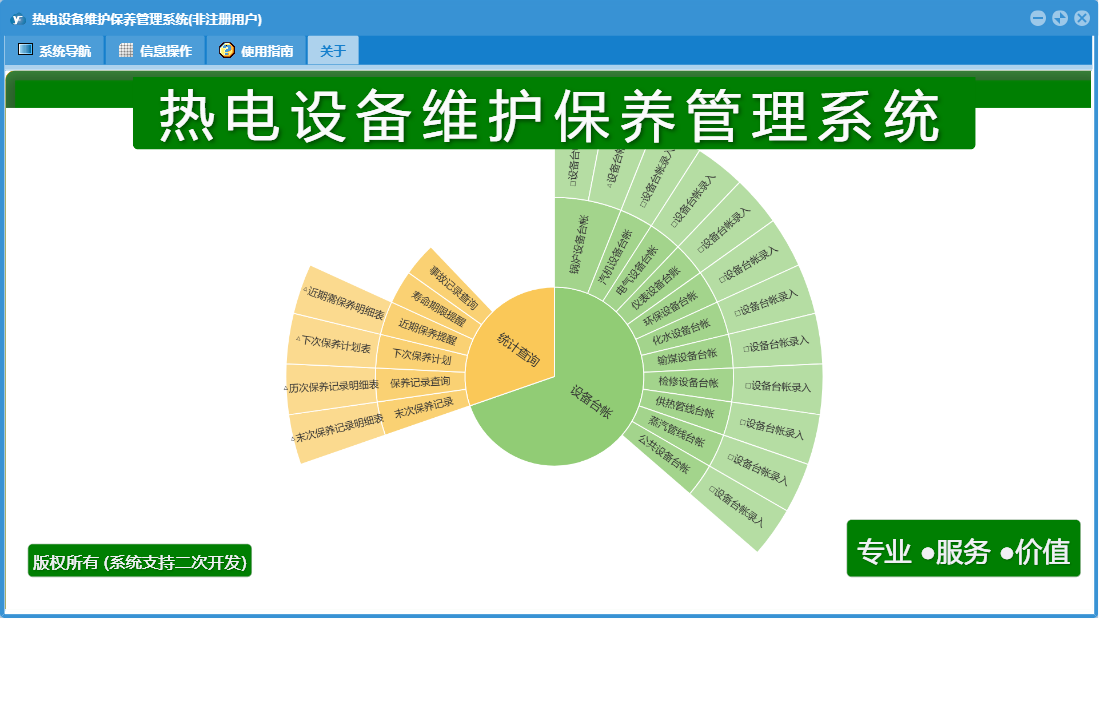Screen dimensions: 1099x723
Task: Close the window with the X icon
Action: pyautogui.click(x=1081, y=19)
